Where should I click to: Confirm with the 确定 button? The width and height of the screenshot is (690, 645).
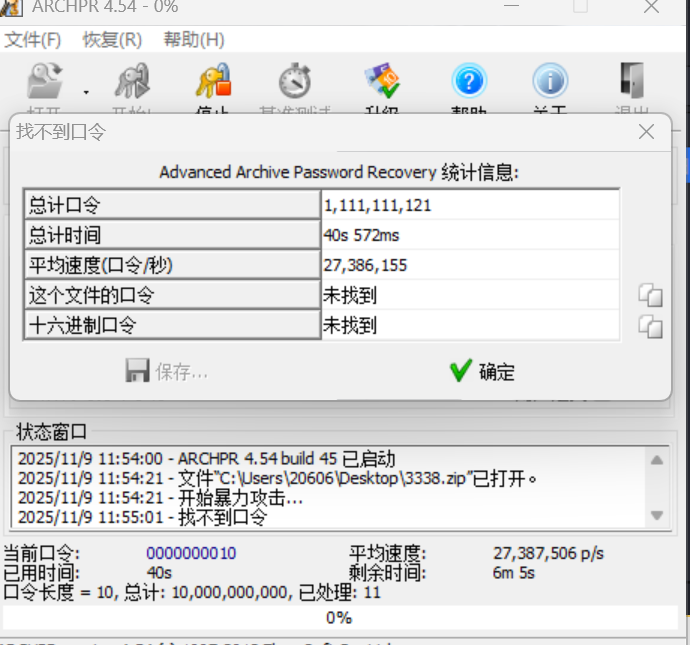point(483,371)
